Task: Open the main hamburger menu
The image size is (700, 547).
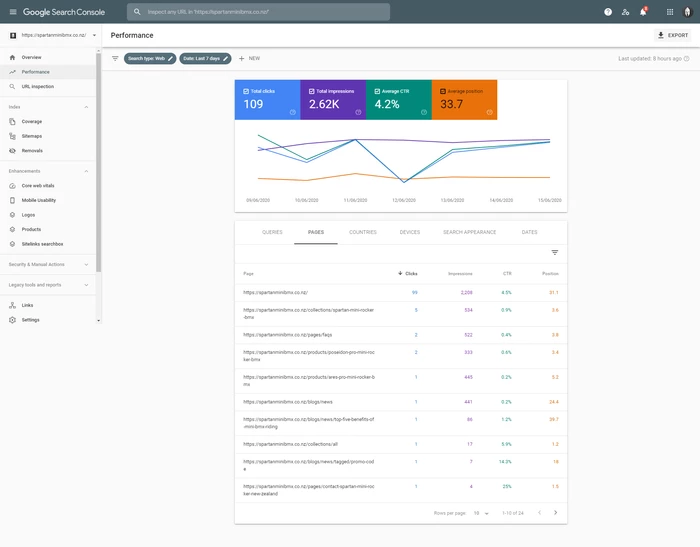Action: (x=13, y=12)
